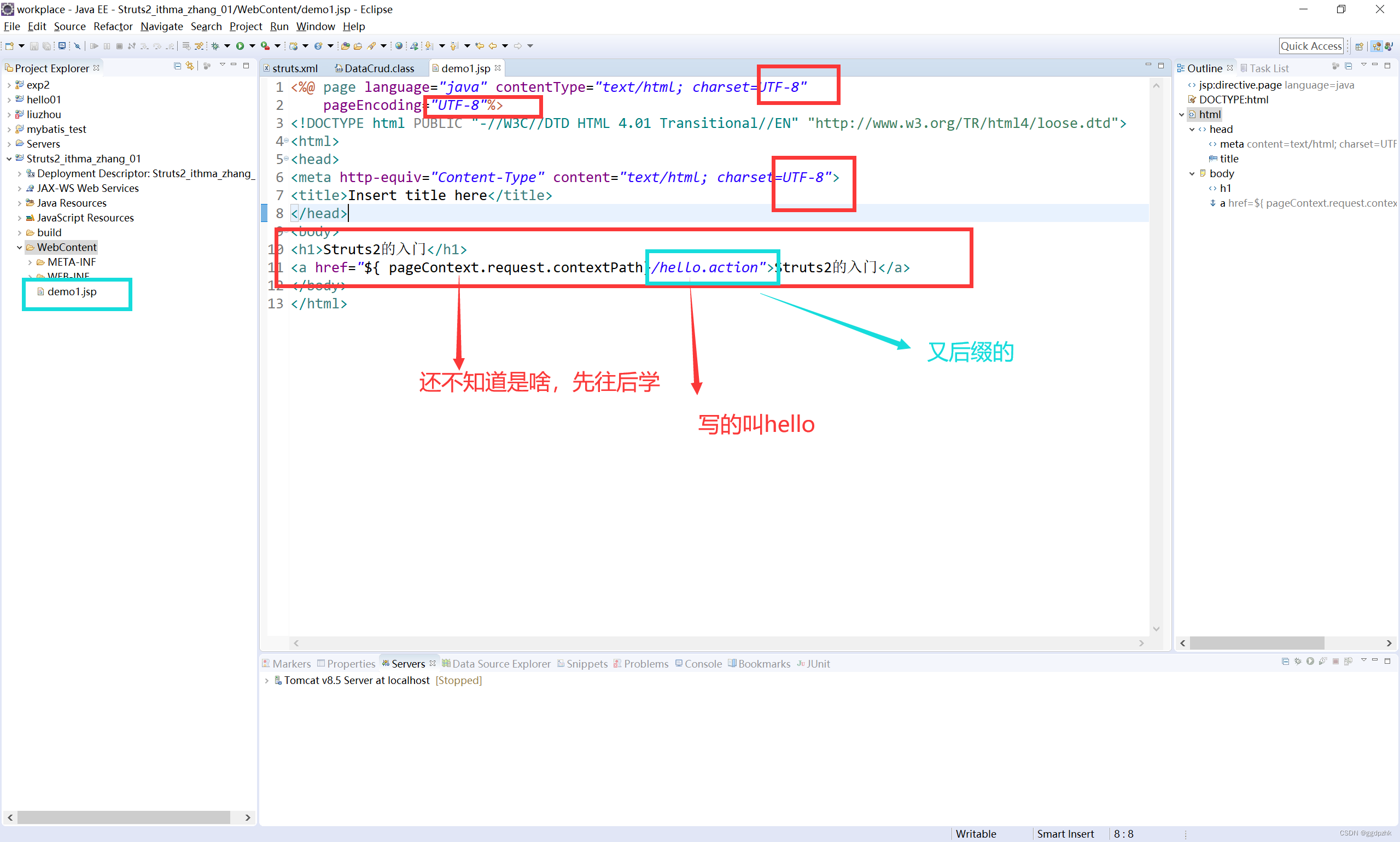The image size is (1400, 842).
Task: Open the Window menu
Action: tap(316, 26)
